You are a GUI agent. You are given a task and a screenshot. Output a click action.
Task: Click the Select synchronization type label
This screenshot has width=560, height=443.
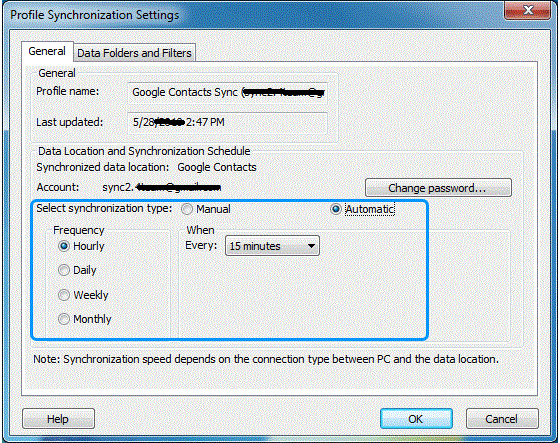click(104, 208)
